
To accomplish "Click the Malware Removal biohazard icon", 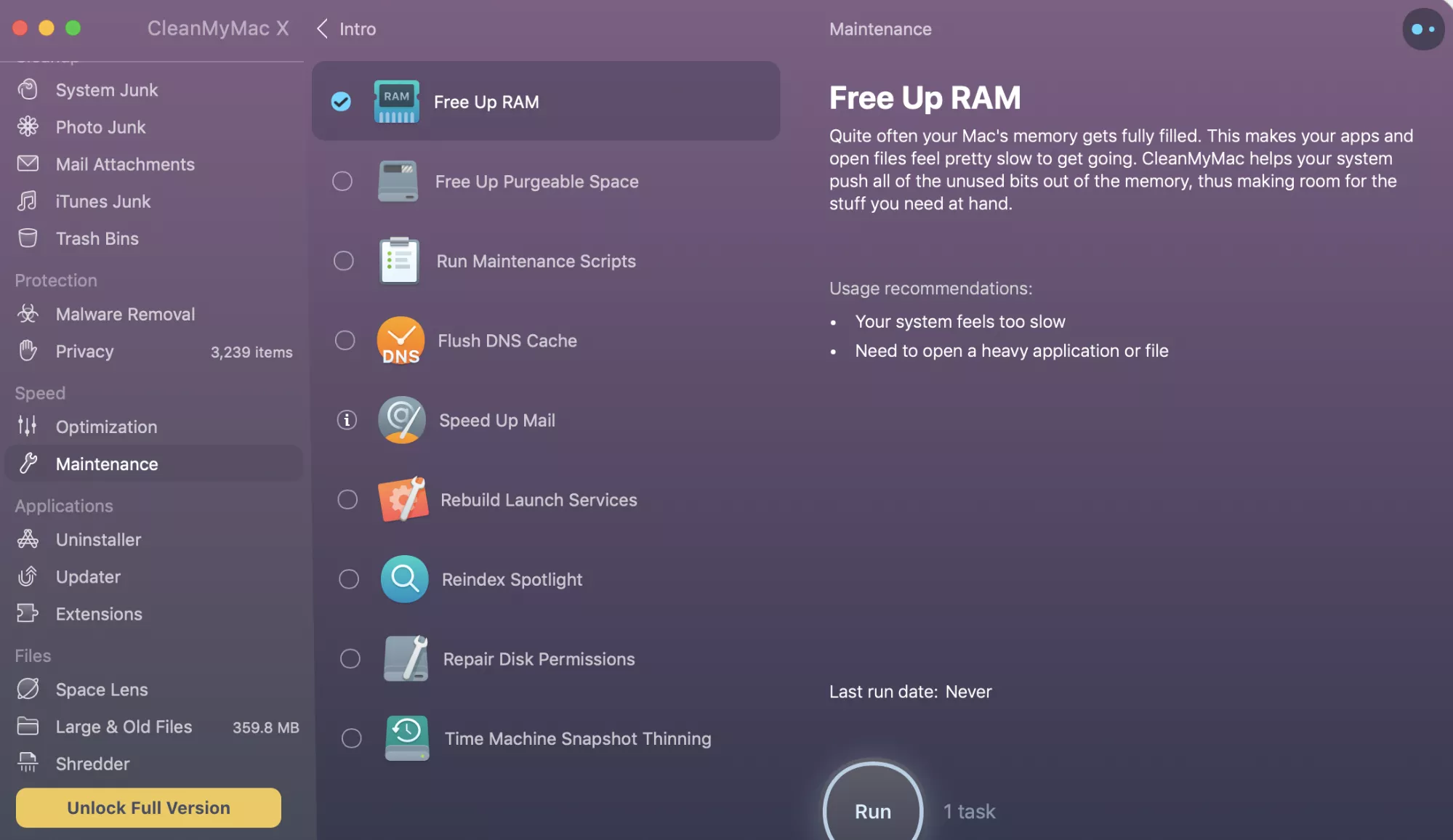I will [x=28, y=313].
